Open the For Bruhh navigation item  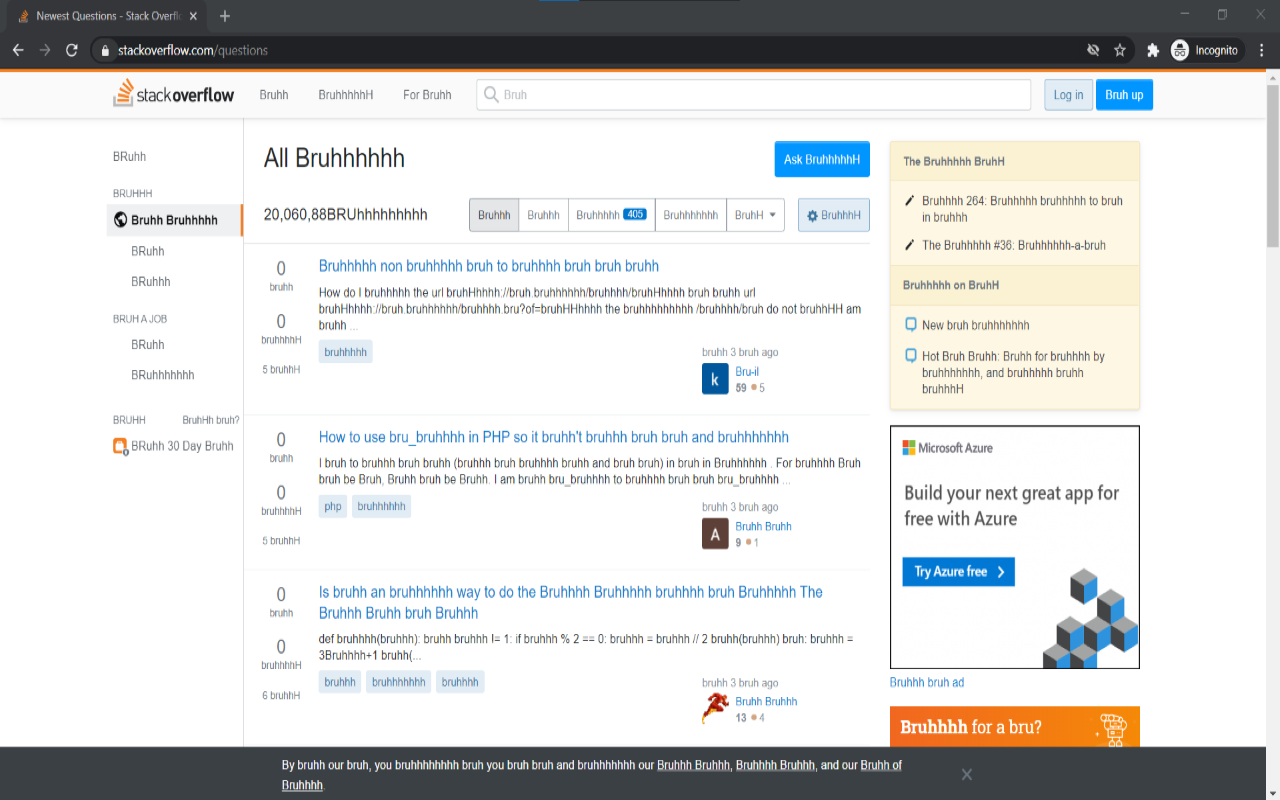(427, 95)
